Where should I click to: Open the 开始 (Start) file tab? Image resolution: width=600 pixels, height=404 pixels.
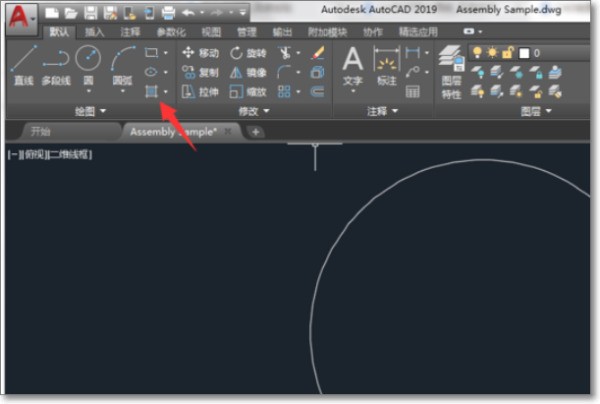point(40,131)
